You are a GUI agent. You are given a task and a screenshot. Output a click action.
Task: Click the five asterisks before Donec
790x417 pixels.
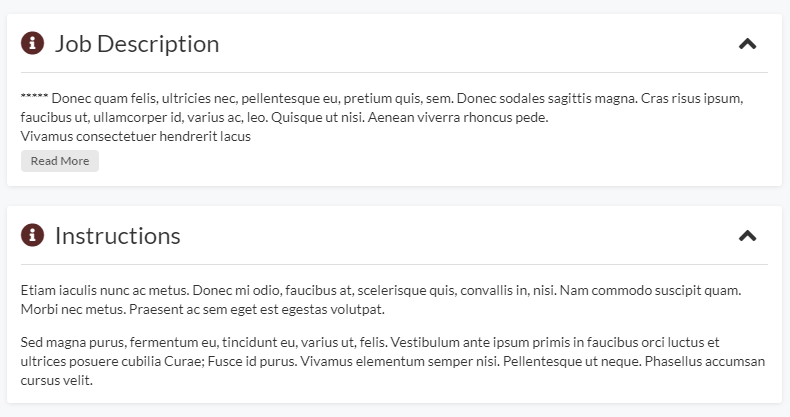tap(34, 96)
